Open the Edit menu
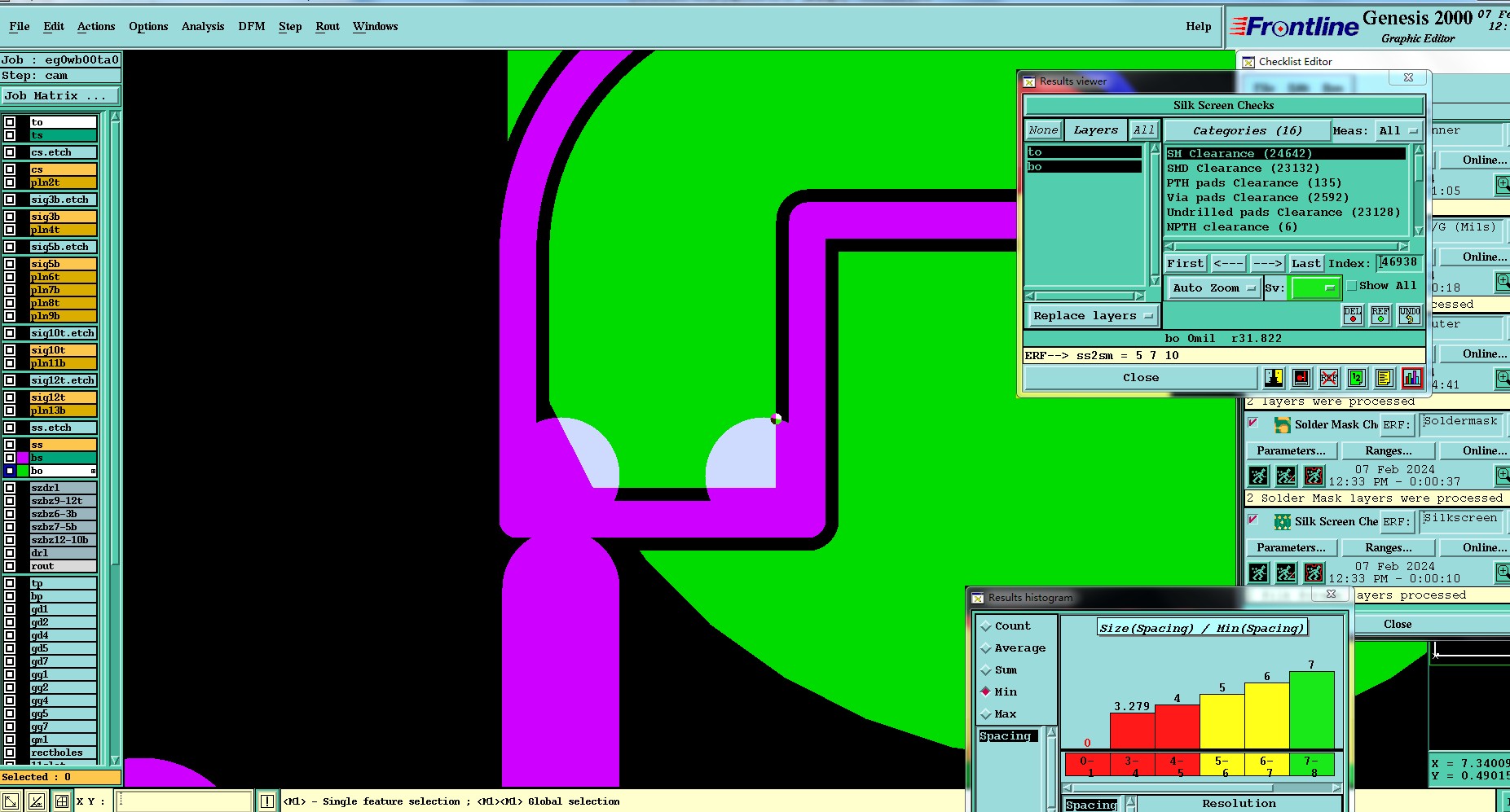The image size is (1510, 812). (54, 26)
